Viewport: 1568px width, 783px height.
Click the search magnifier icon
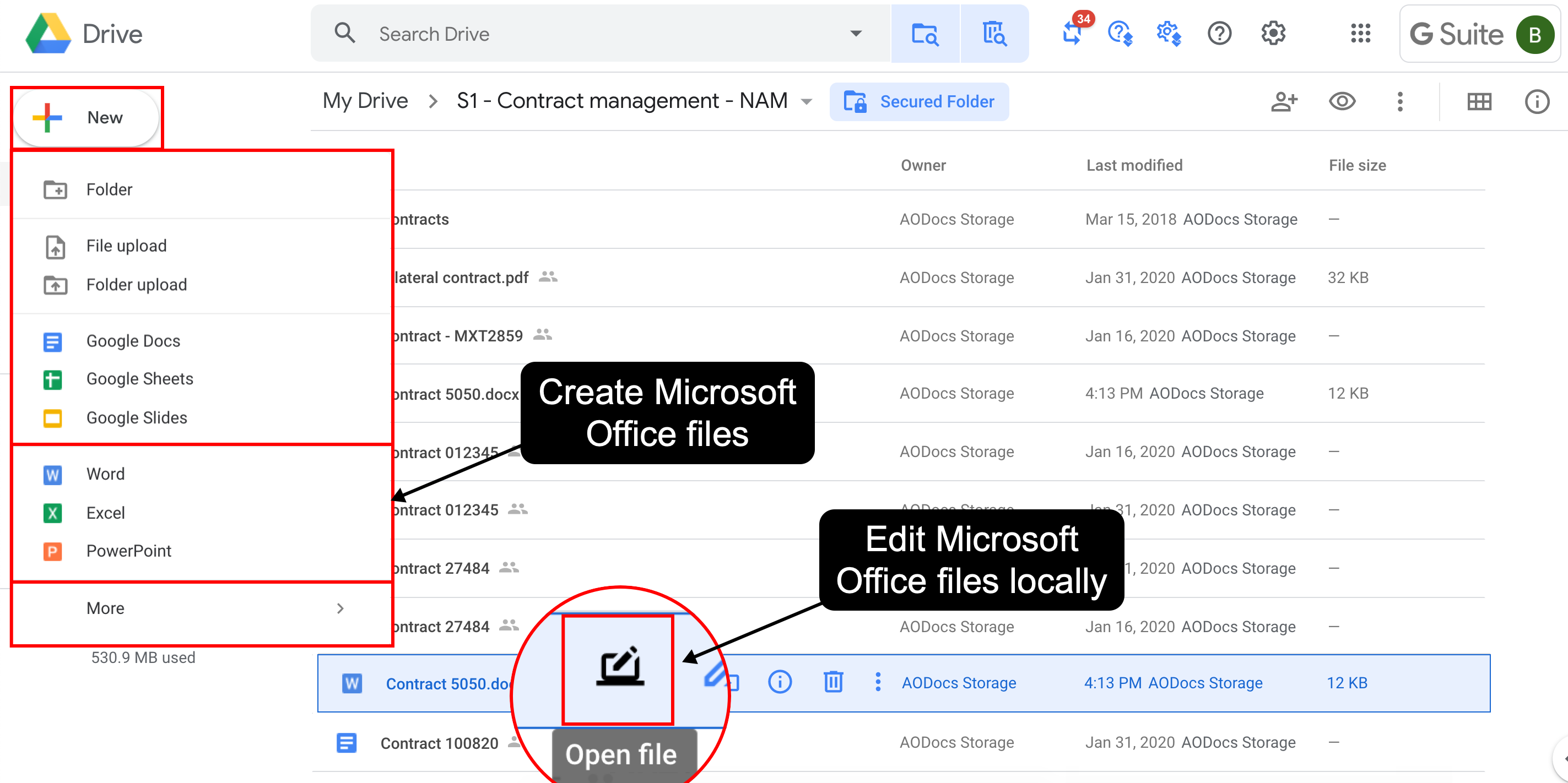point(344,33)
